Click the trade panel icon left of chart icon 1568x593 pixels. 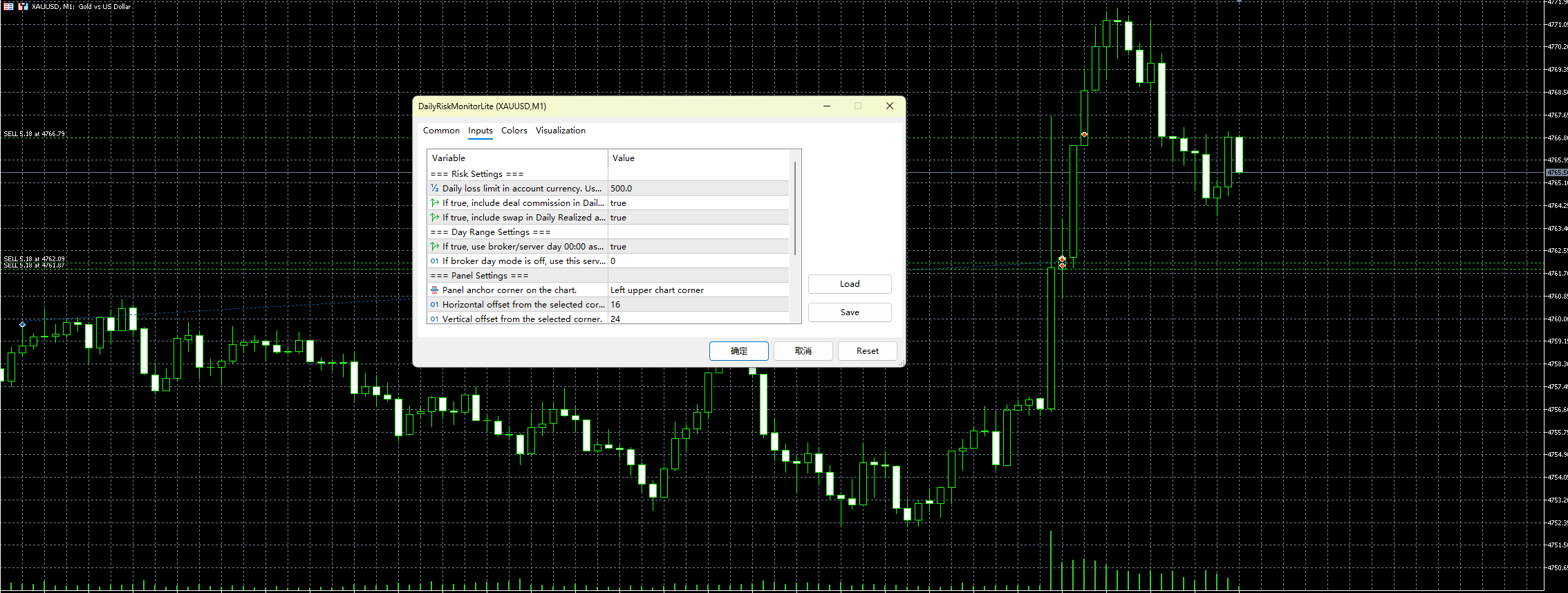[8, 6]
